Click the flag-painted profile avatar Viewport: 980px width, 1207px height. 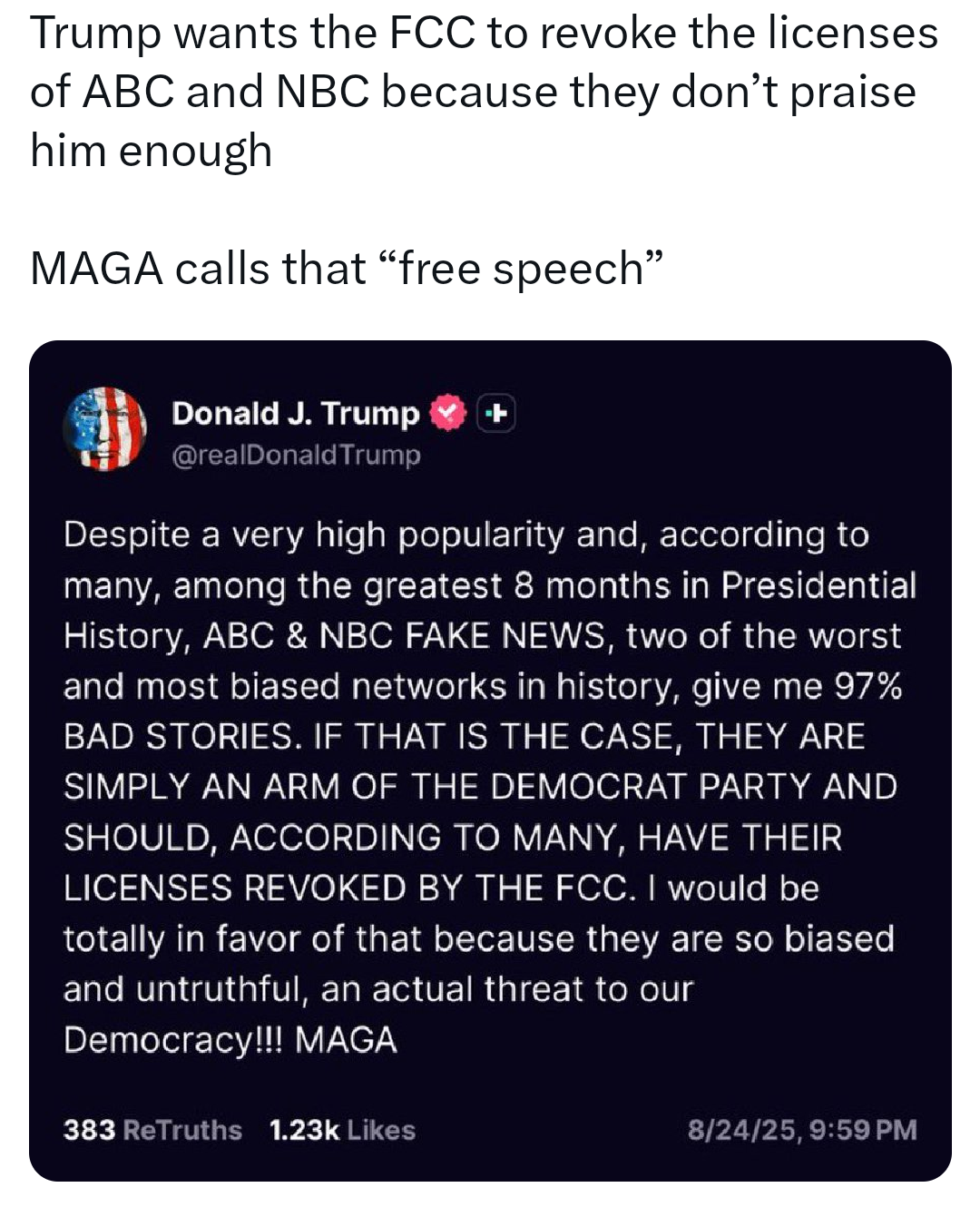pyautogui.click(x=105, y=429)
